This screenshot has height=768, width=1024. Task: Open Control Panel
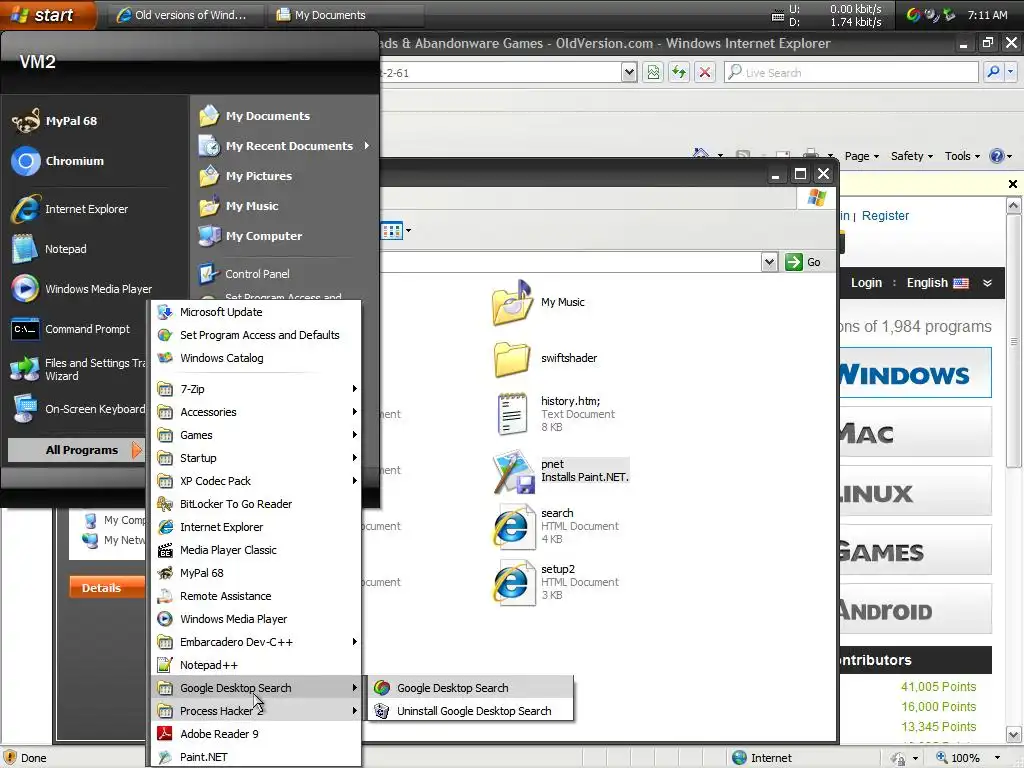(244, 274)
